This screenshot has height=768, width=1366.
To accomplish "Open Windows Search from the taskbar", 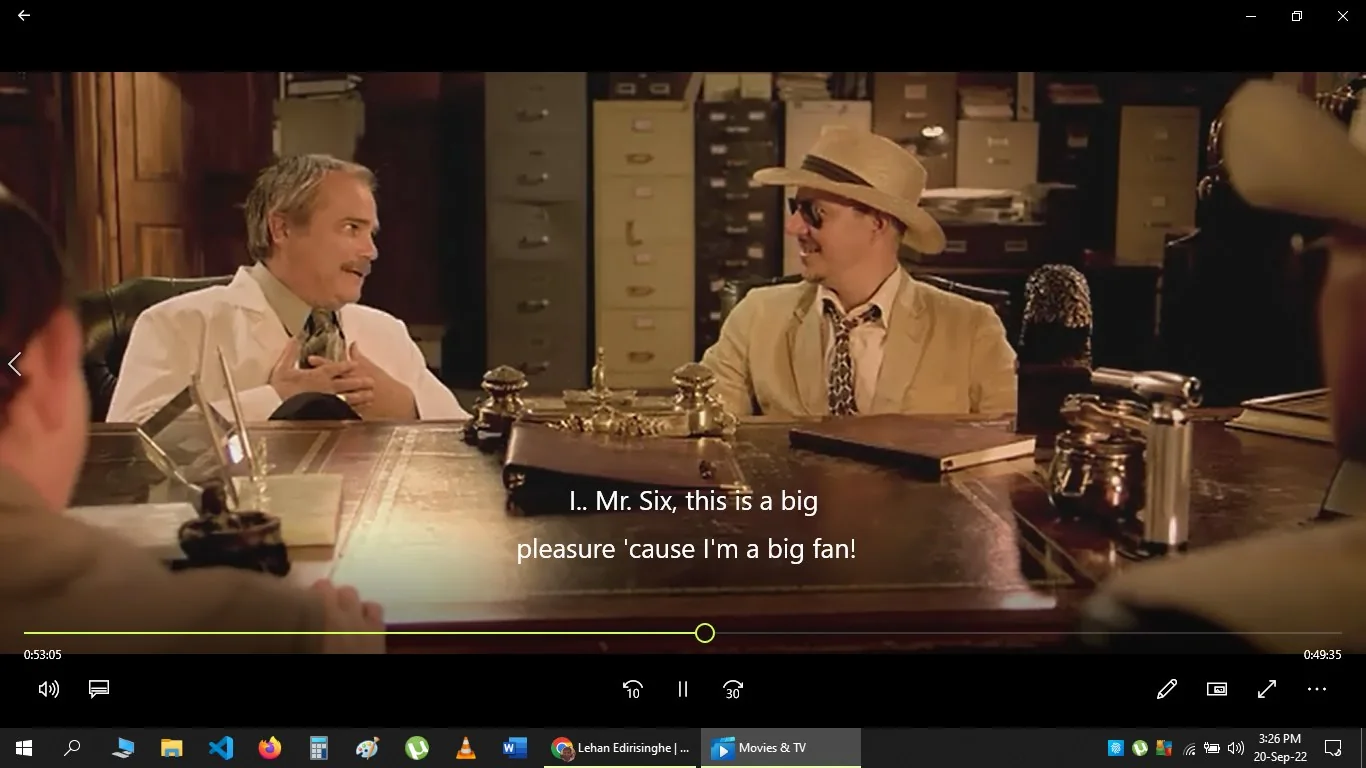I will pos(72,748).
